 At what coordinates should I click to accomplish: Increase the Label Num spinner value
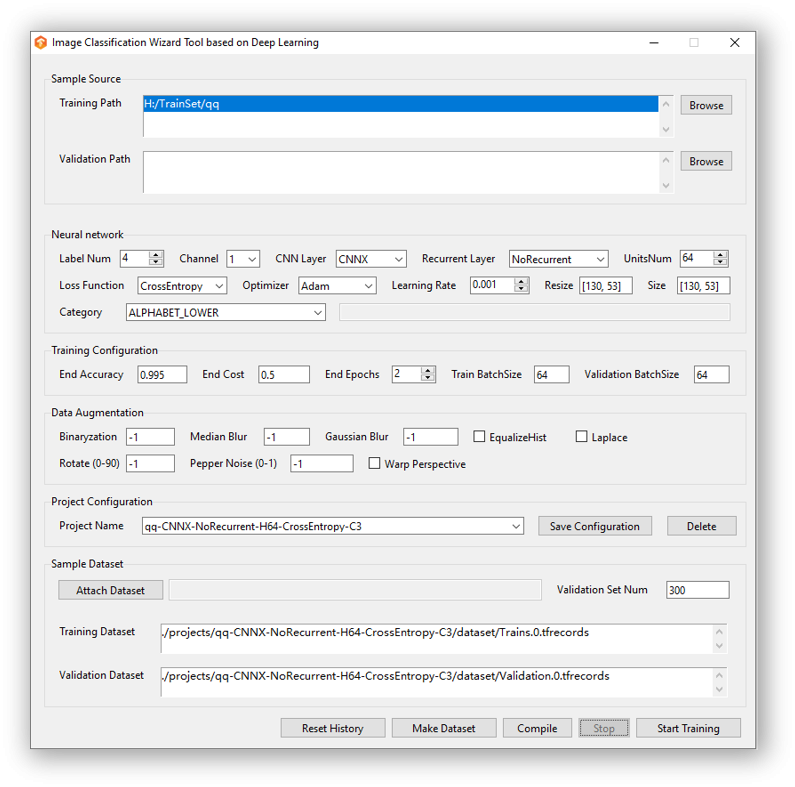pos(156,255)
